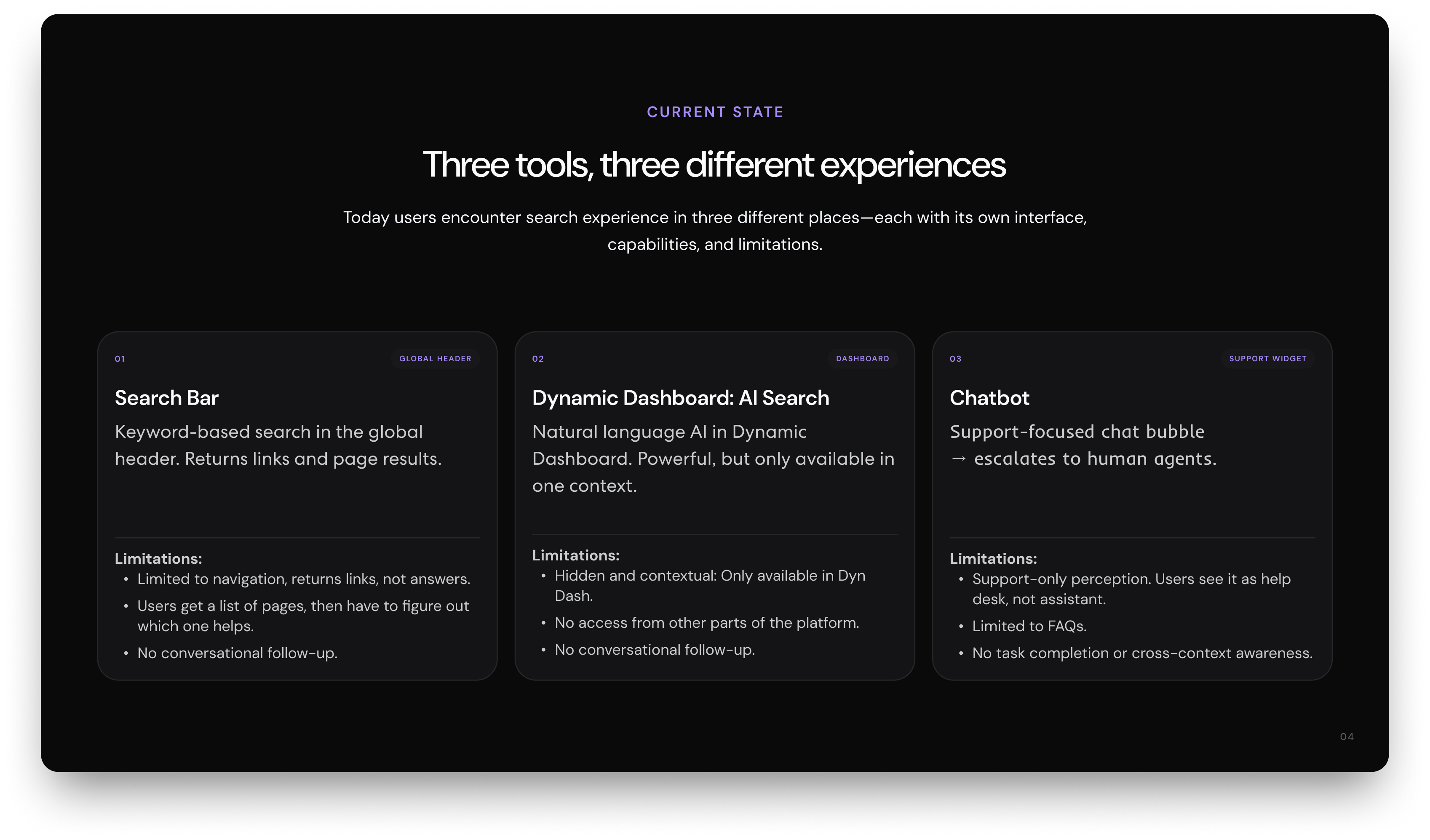Click the bullet Limited to FAQs
Screen dimensions: 1430x840
[1029, 626]
